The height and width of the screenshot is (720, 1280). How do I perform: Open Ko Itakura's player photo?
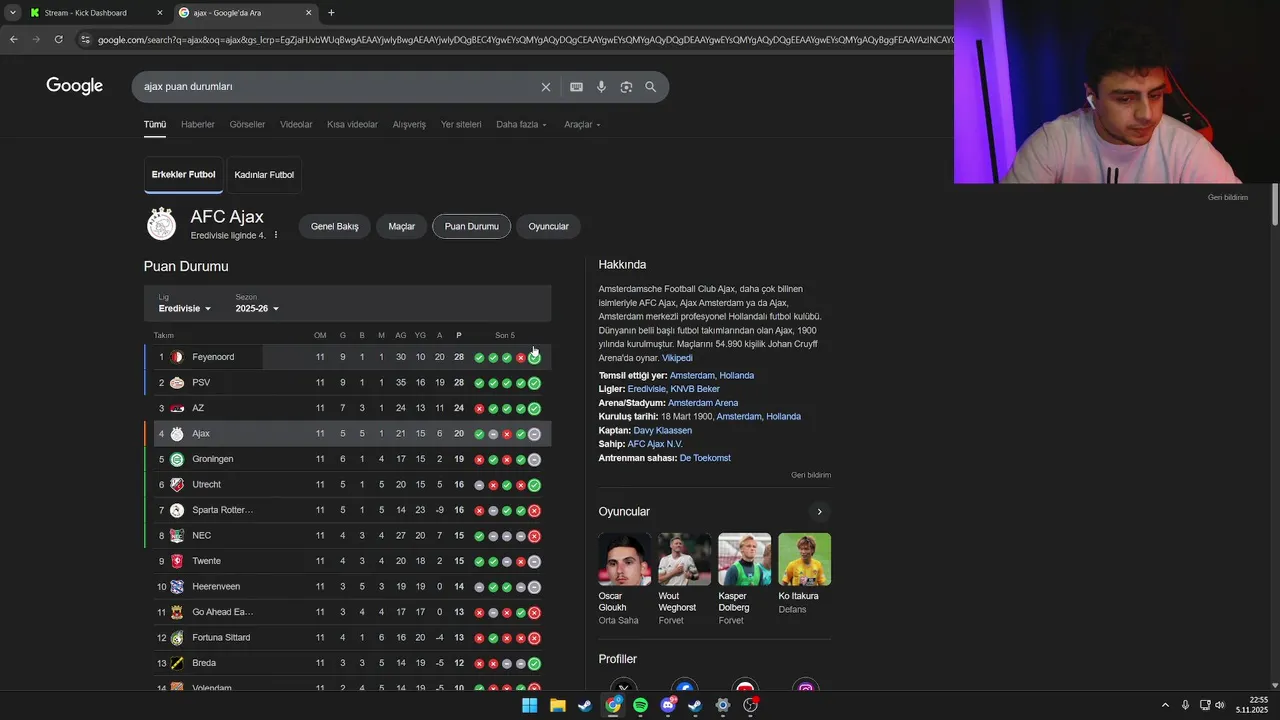804,559
